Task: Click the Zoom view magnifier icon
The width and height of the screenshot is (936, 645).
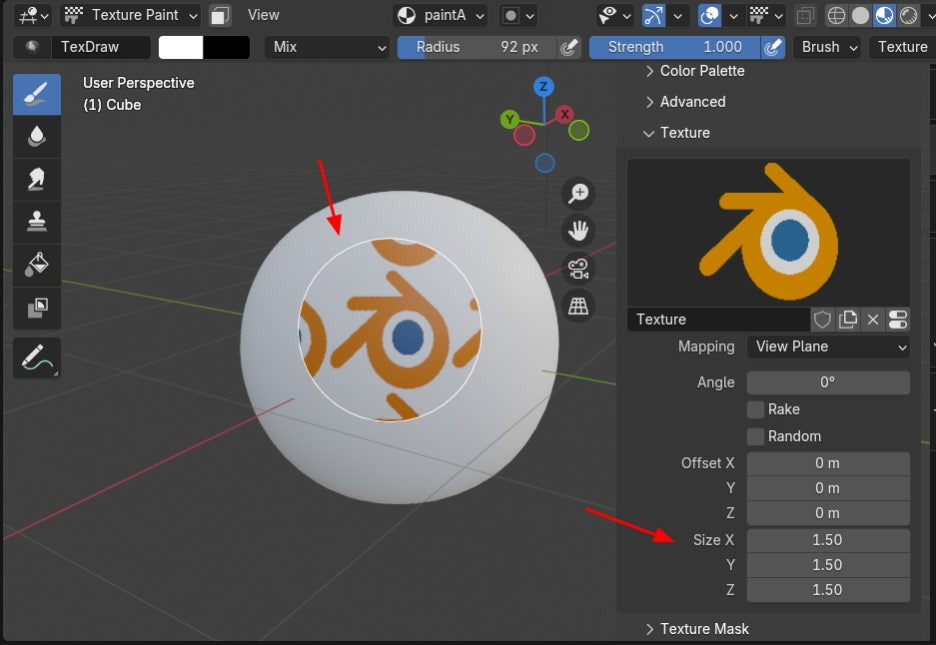Action: 578,193
